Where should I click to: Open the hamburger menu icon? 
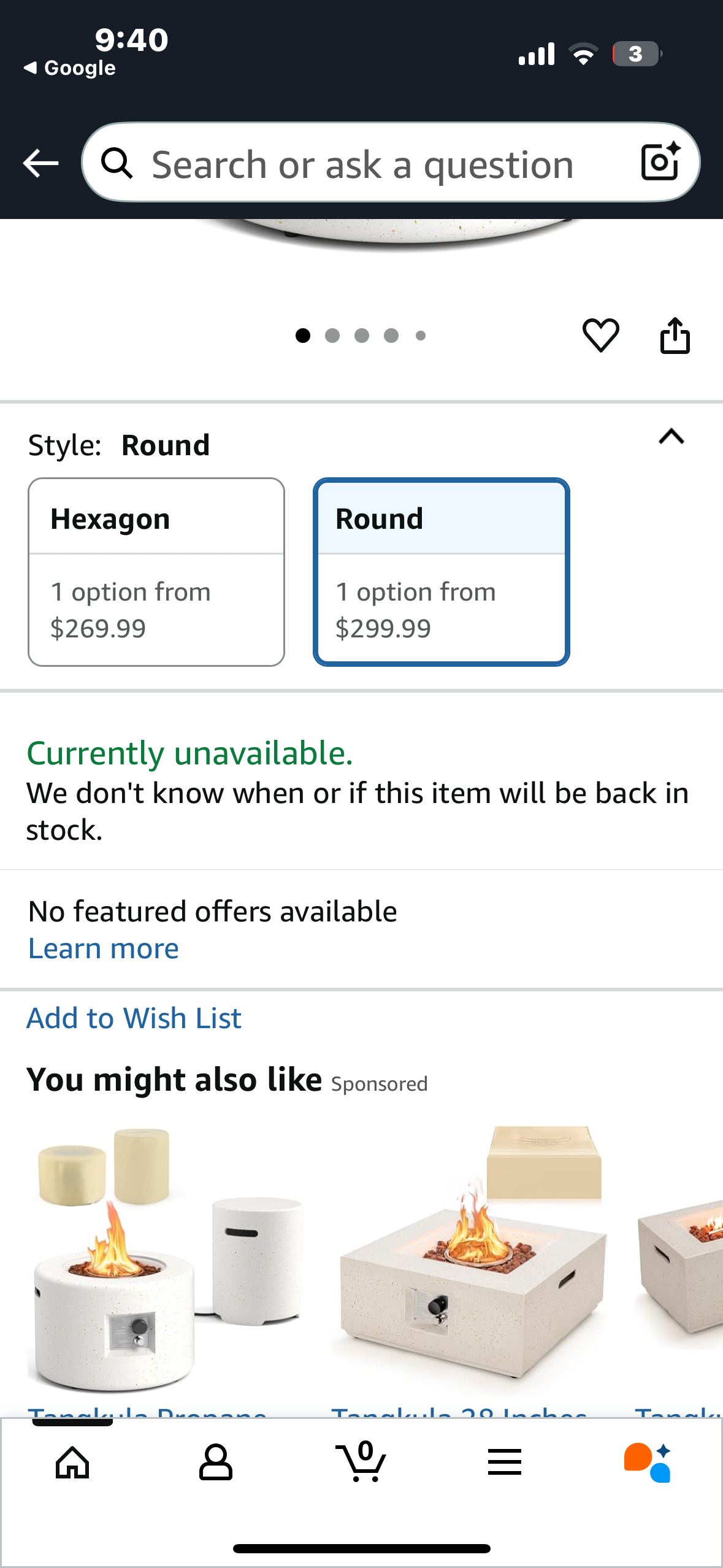click(x=505, y=1462)
